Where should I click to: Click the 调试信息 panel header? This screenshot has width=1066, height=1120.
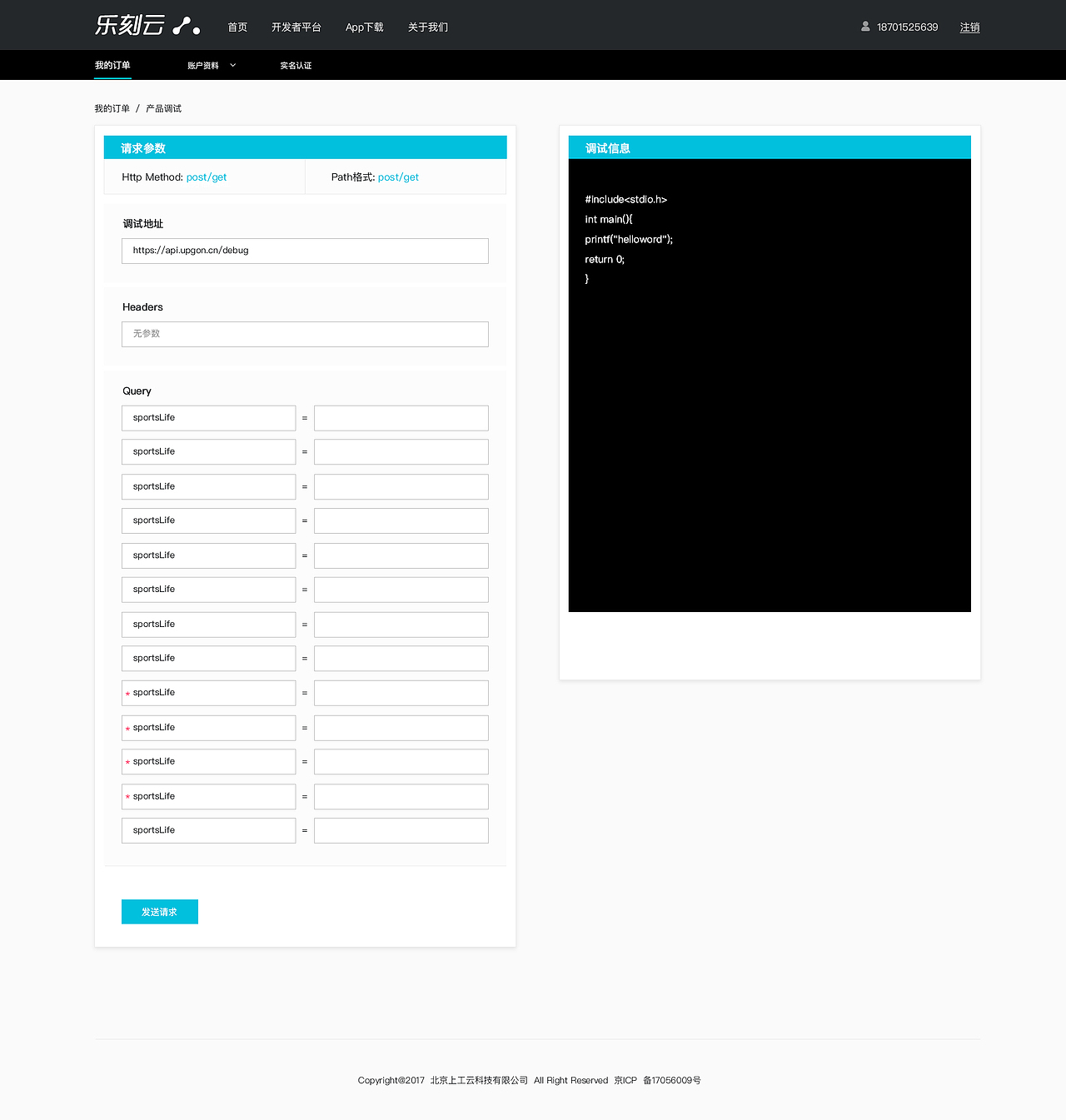(770, 147)
